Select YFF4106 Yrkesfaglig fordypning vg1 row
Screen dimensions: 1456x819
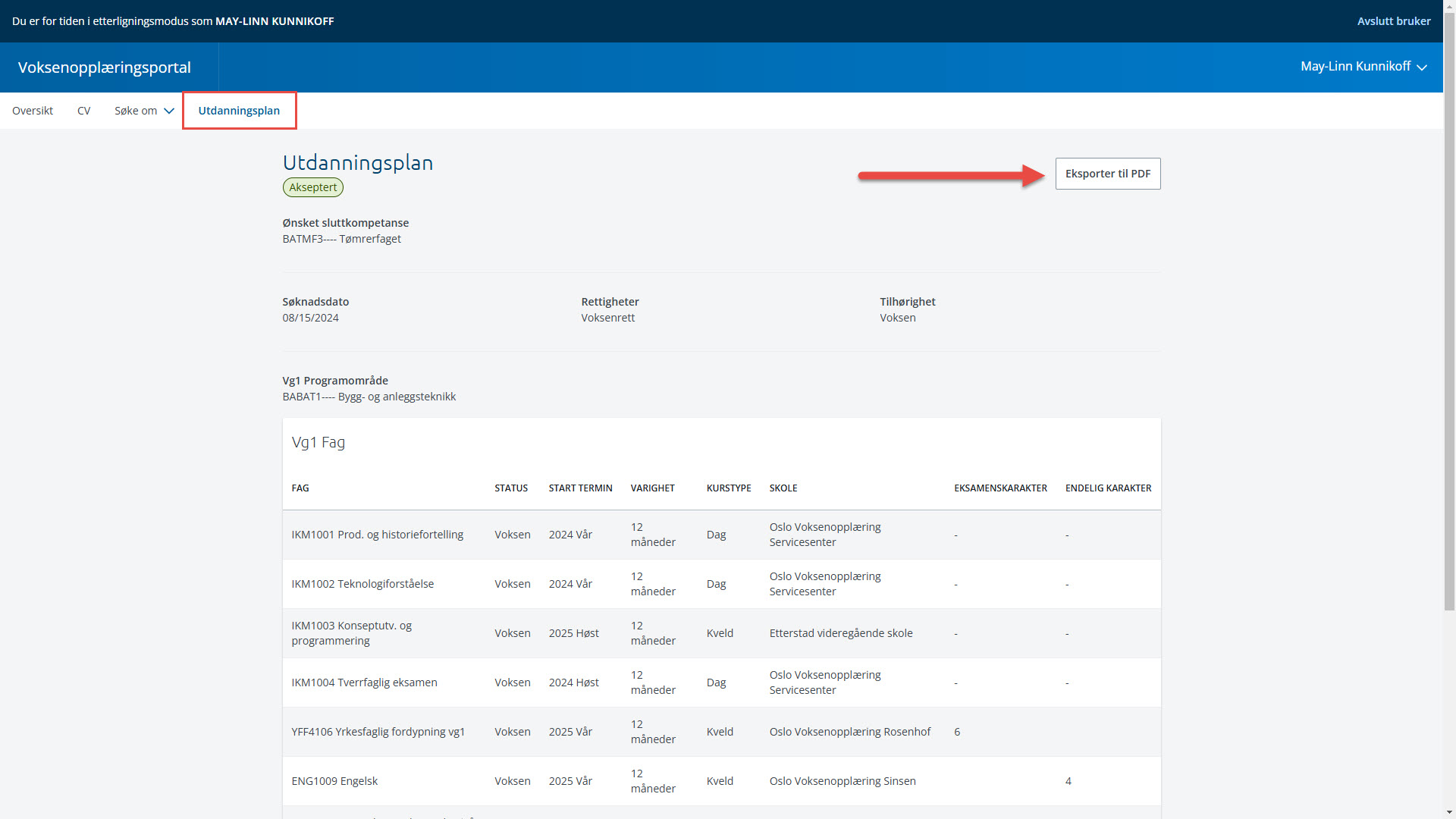click(x=378, y=732)
